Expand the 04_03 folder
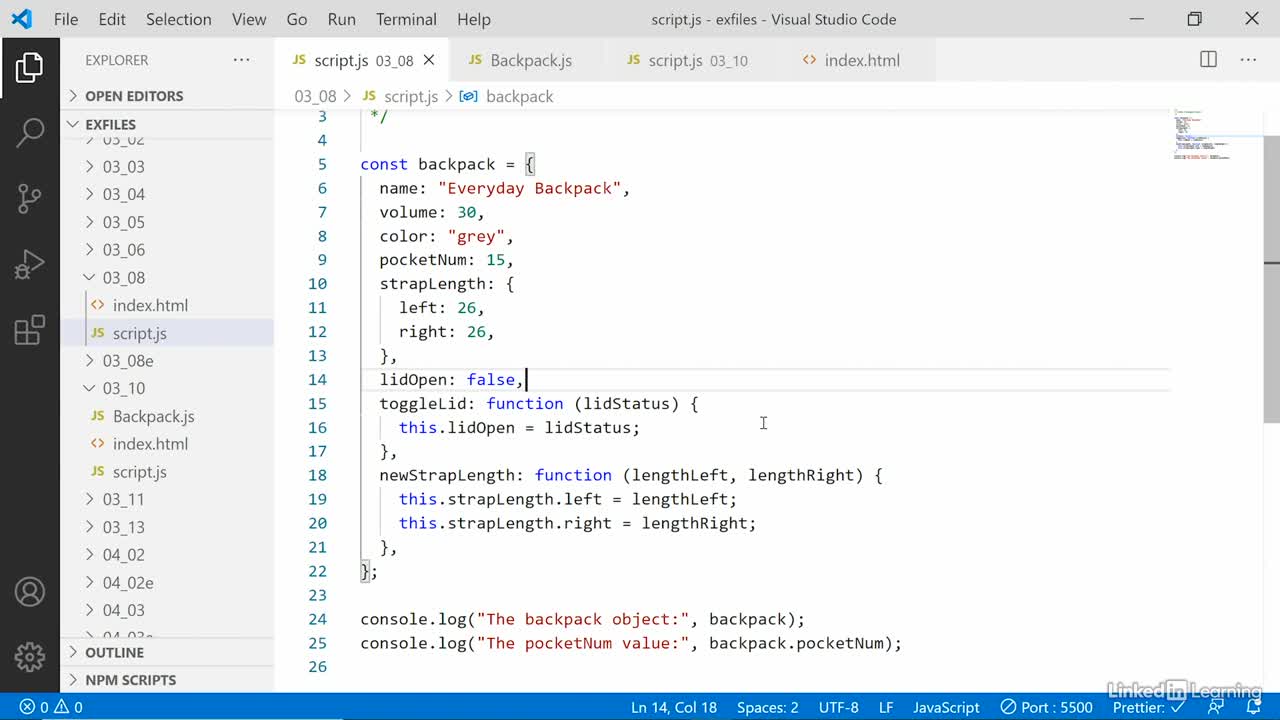Screen dimensions: 1280x720 [x=123, y=610]
